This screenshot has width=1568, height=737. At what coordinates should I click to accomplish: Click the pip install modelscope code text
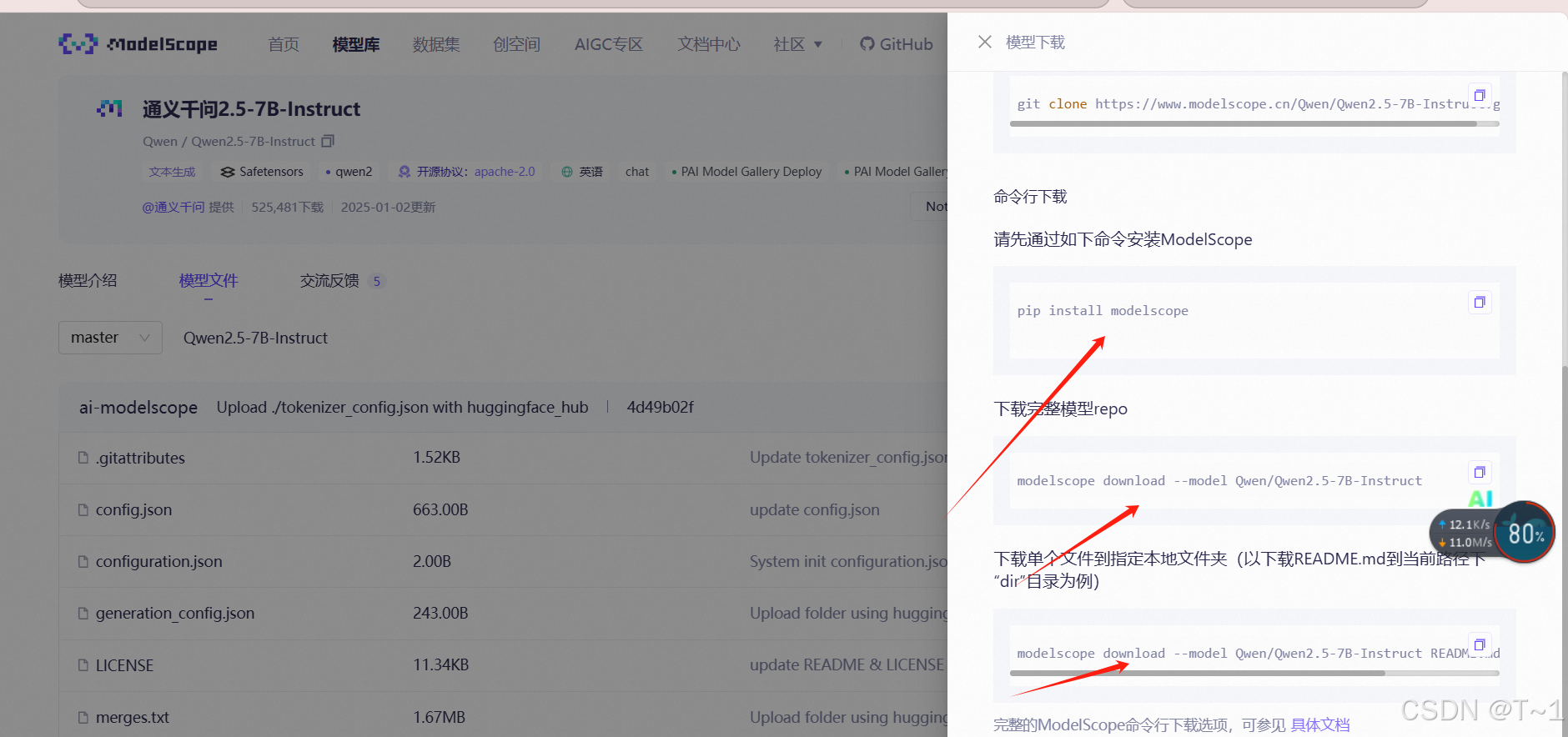(1103, 310)
